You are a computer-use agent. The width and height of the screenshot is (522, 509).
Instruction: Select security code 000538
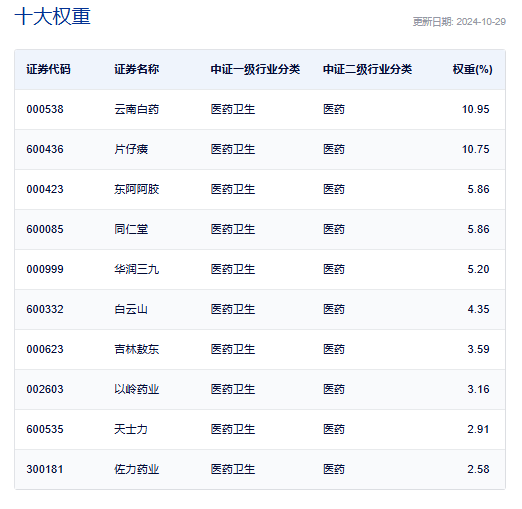pyautogui.click(x=45, y=109)
